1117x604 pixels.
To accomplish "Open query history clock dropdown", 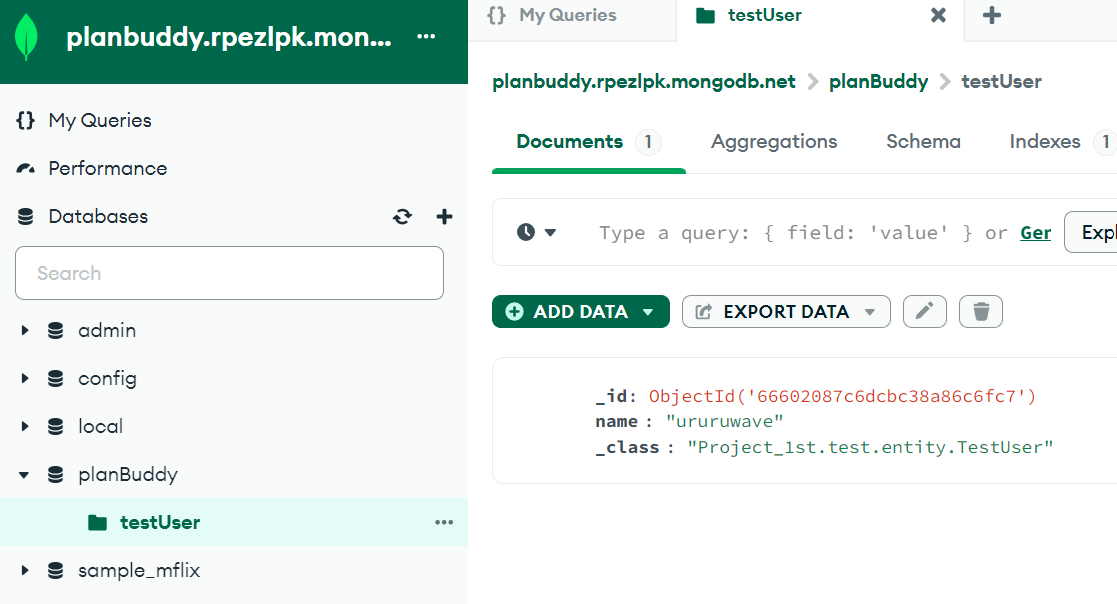I will tap(536, 232).
